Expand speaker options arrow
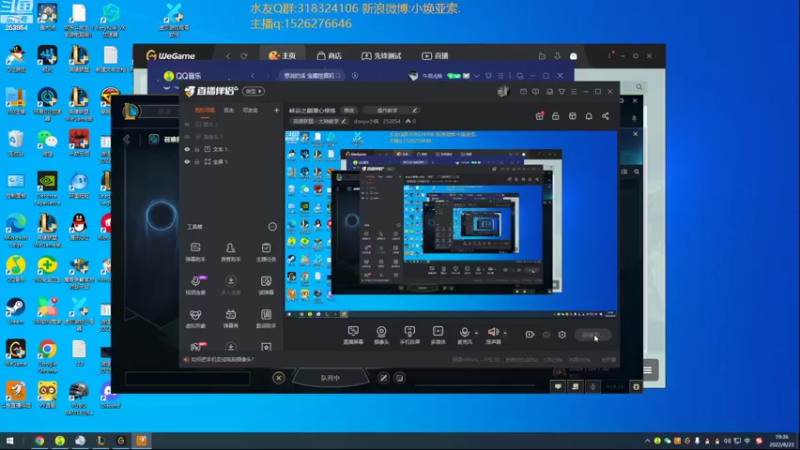This screenshot has height=450, width=800. (x=505, y=333)
